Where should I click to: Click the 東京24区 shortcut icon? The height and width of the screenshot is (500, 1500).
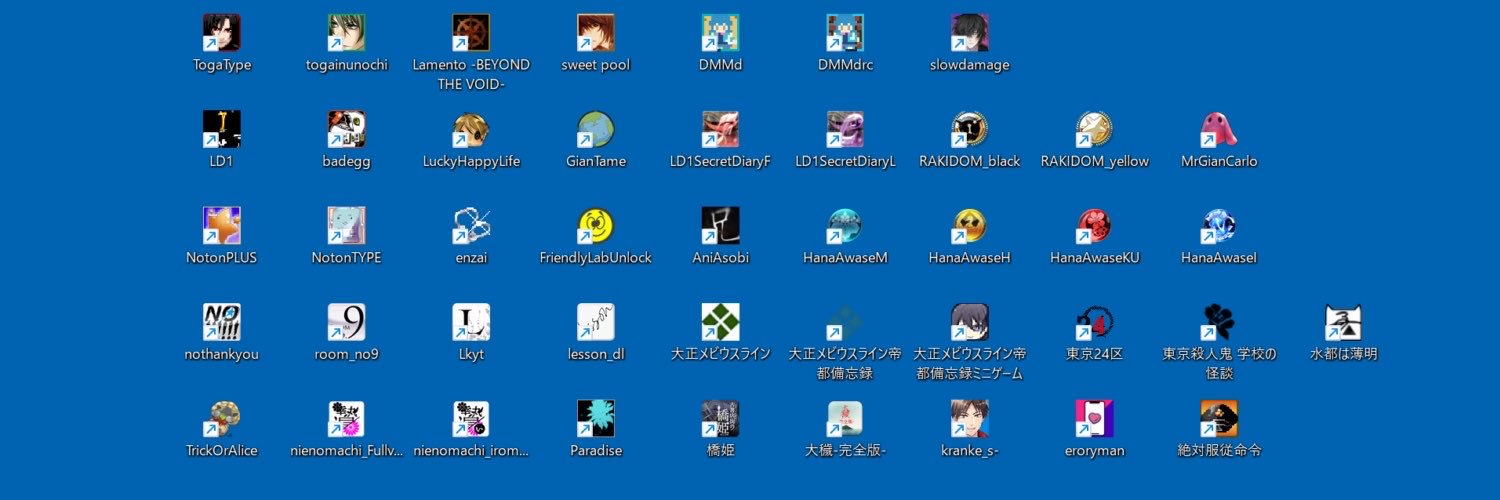click(x=1095, y=322)
